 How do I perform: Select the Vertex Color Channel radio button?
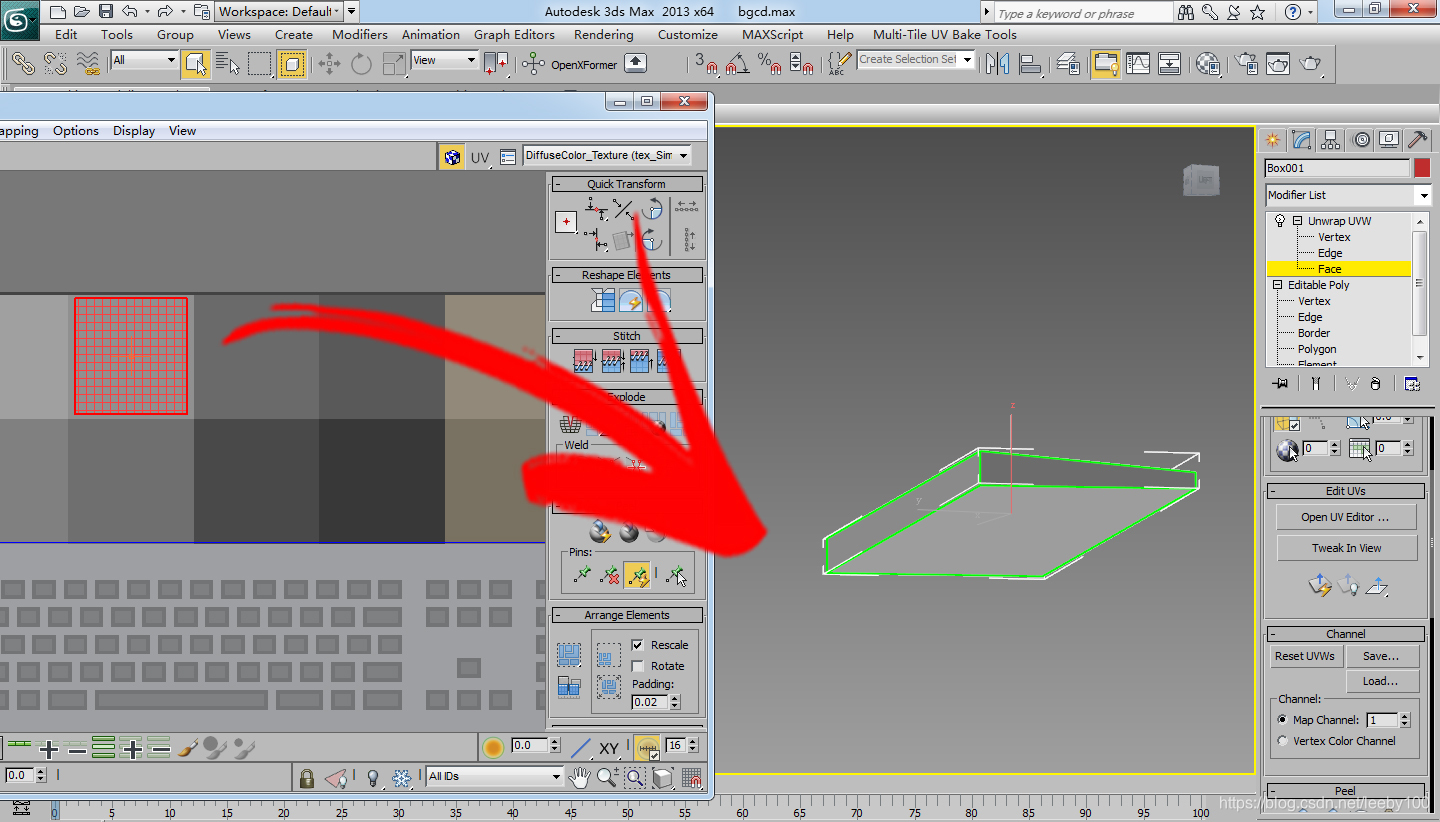(1283, 741)
